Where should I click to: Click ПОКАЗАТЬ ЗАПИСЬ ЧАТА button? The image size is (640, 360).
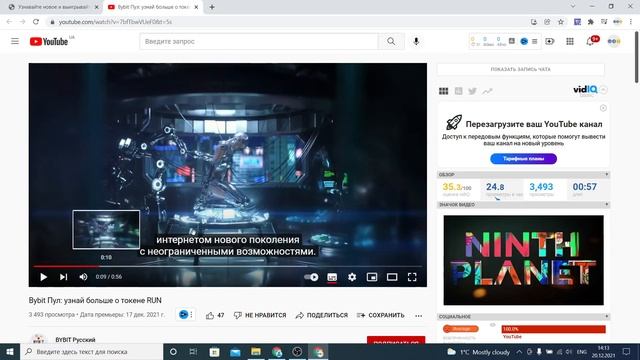click(x=520, y=69)
